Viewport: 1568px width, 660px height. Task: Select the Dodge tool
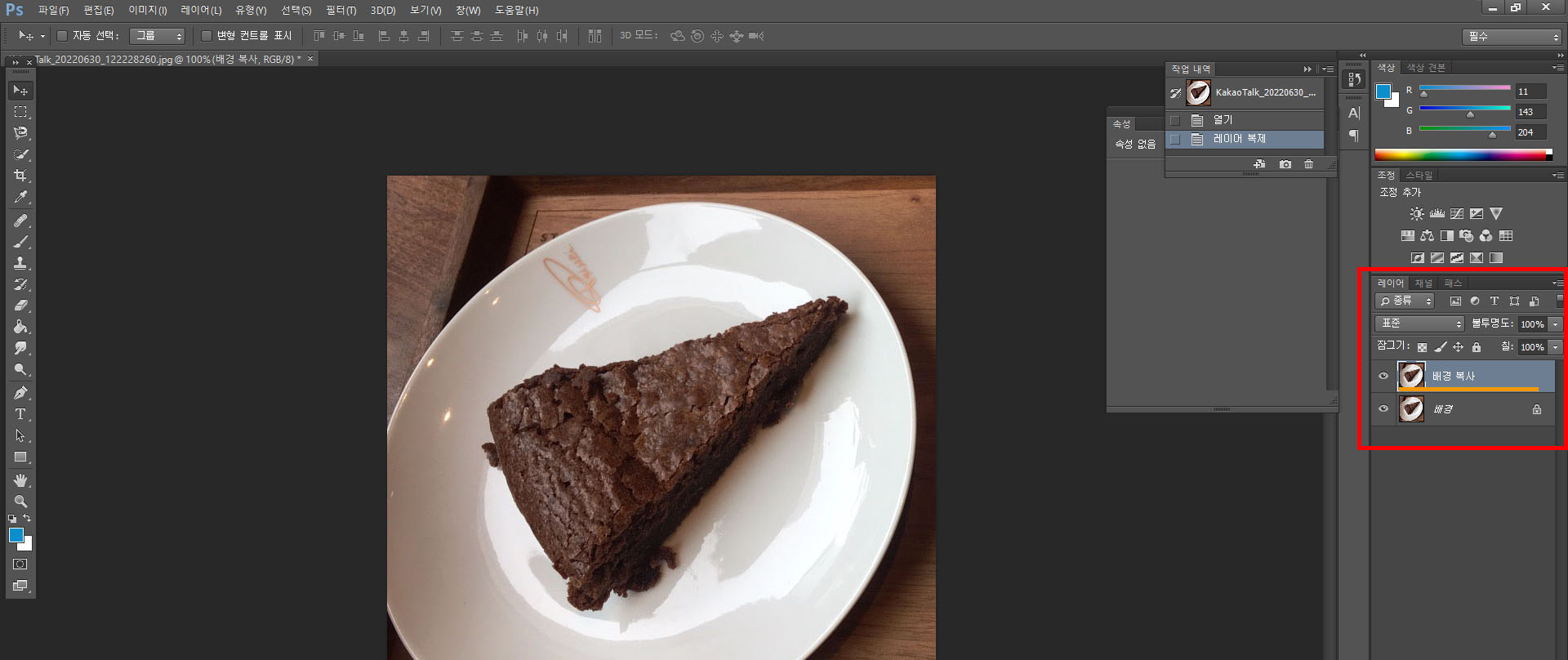(20, 369)
